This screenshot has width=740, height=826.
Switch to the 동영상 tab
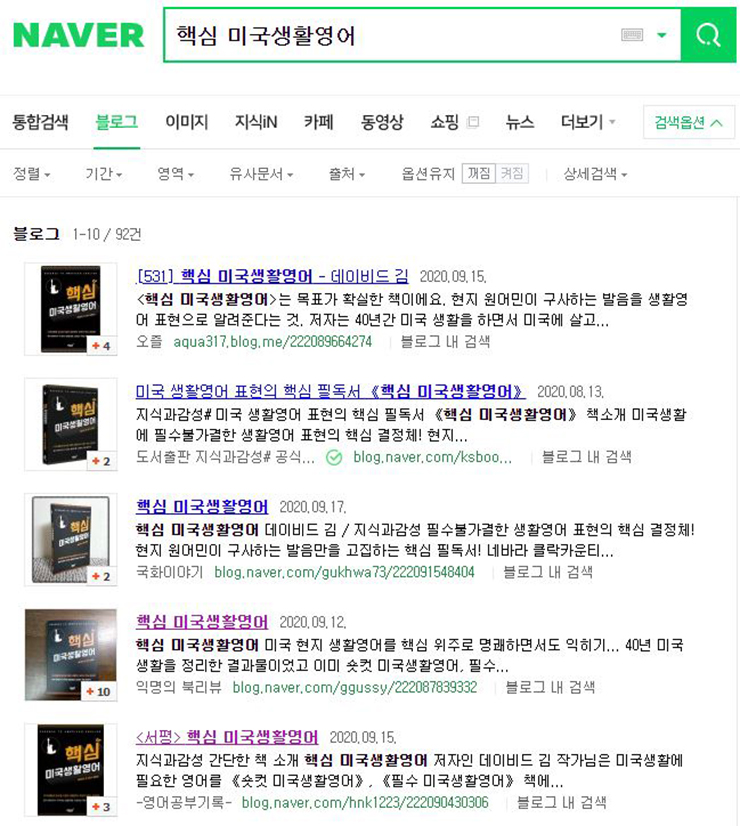tap(382, 122)
